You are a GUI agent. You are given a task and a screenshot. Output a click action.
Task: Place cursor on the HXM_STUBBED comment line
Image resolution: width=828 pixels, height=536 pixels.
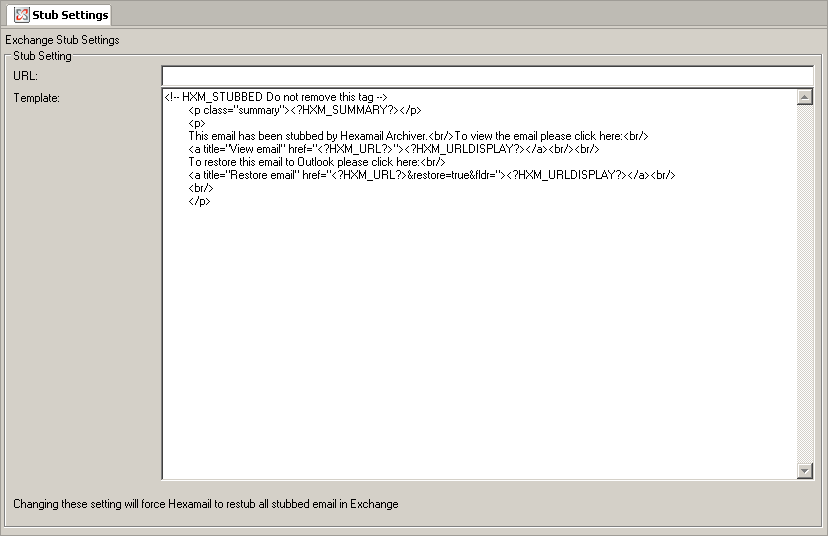point(275,97)
